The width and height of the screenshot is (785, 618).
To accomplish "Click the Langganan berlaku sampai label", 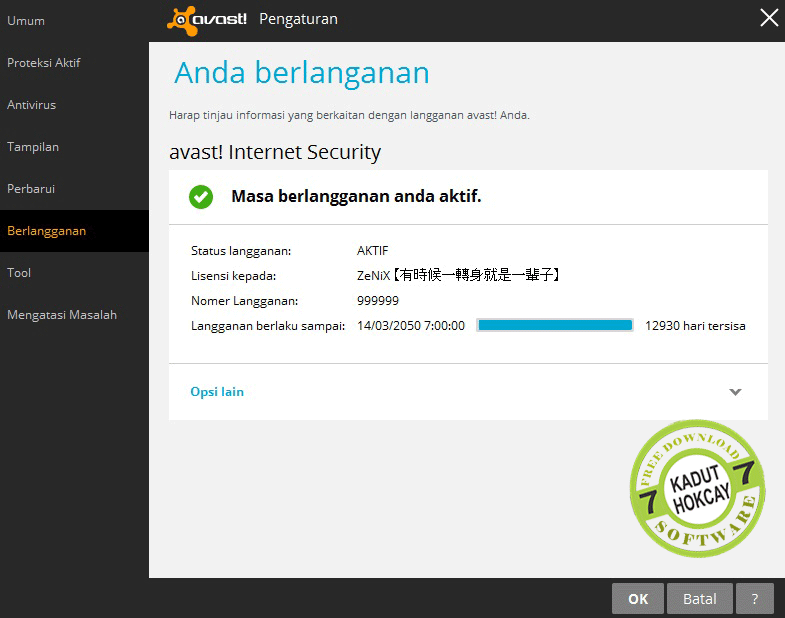I will pos(268,326).
